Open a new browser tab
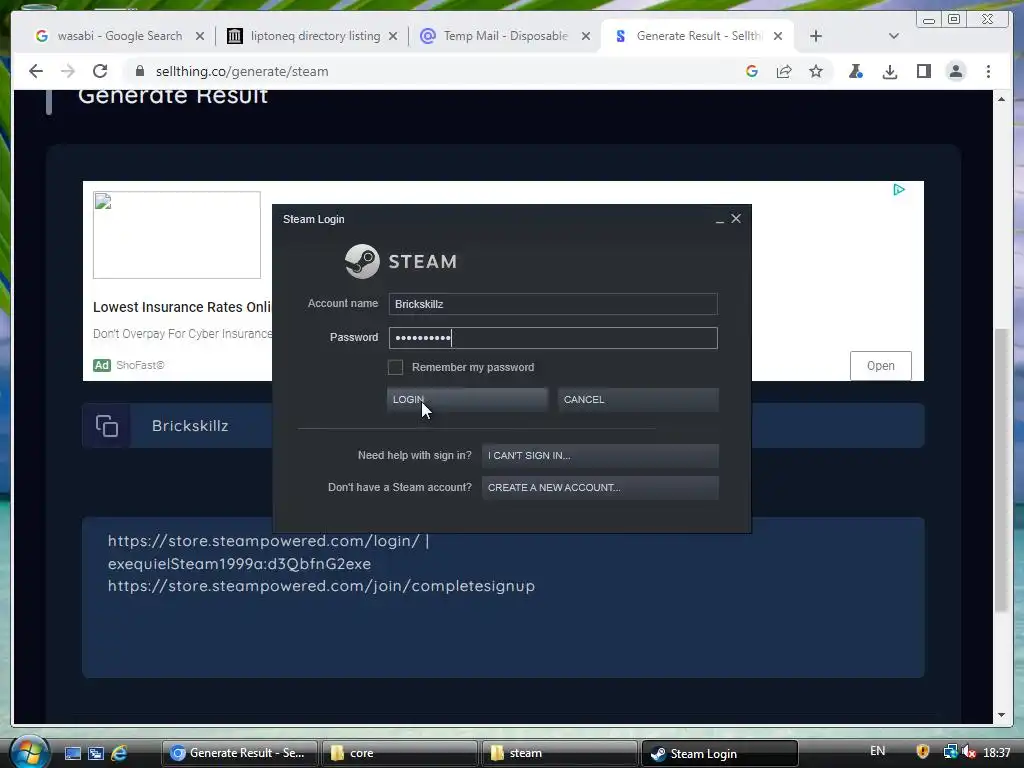This screenshot has height=768, width=1024. coord(816,36)
